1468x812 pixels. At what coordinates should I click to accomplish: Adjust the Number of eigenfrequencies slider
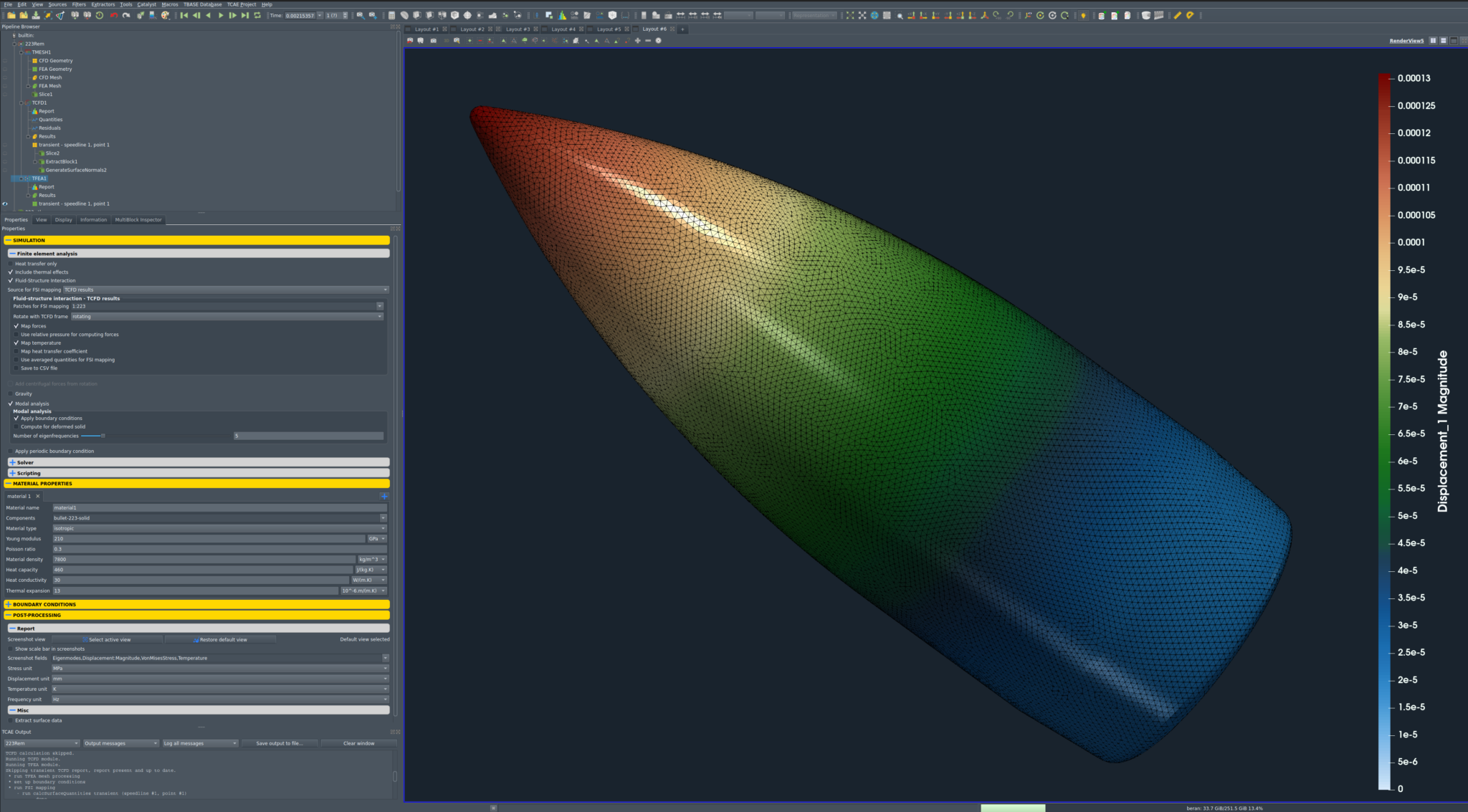click(103, 435)
